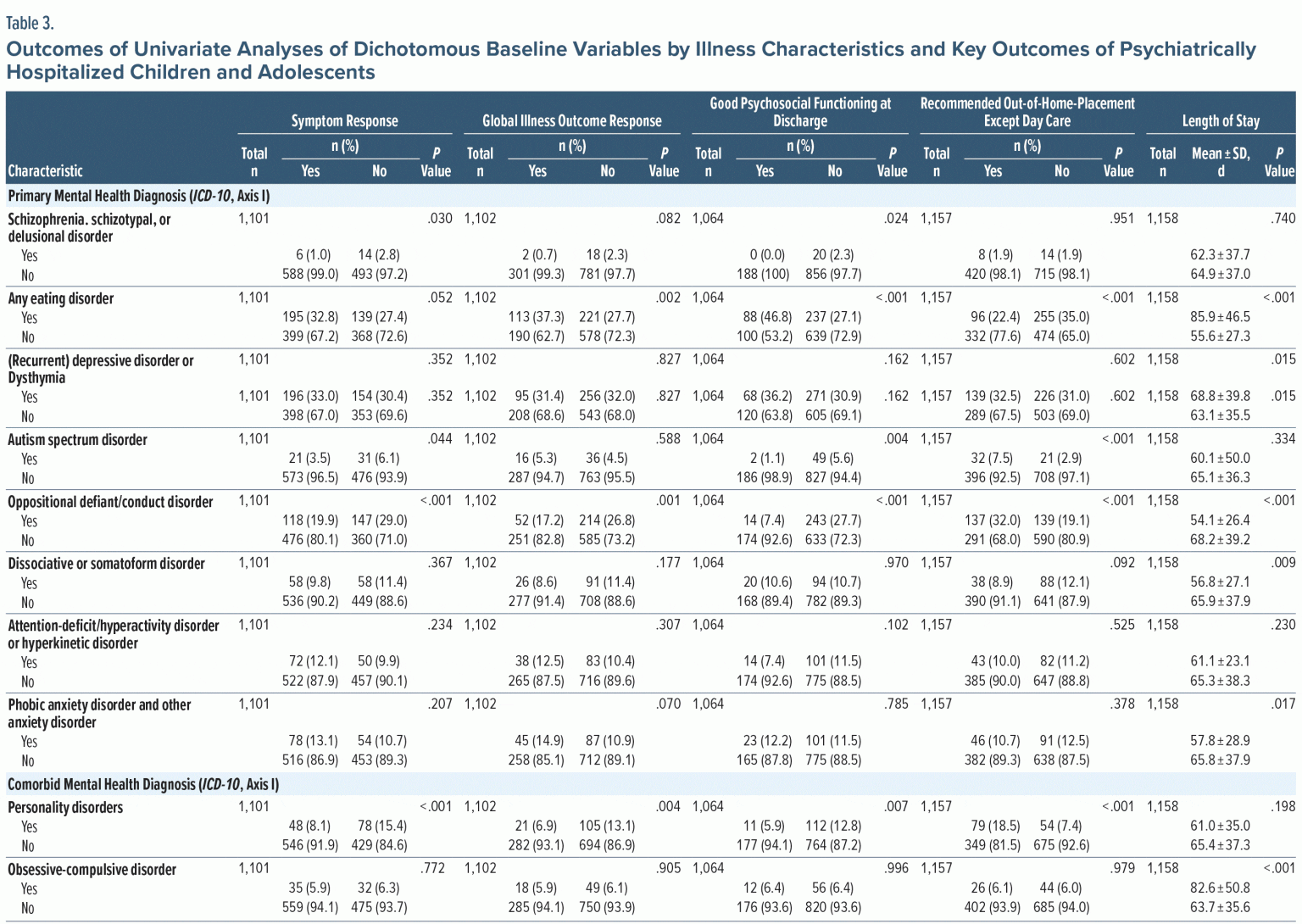Click the 'Characteristic' column header
Viewport: 1302px width, 924px height.
45,171
